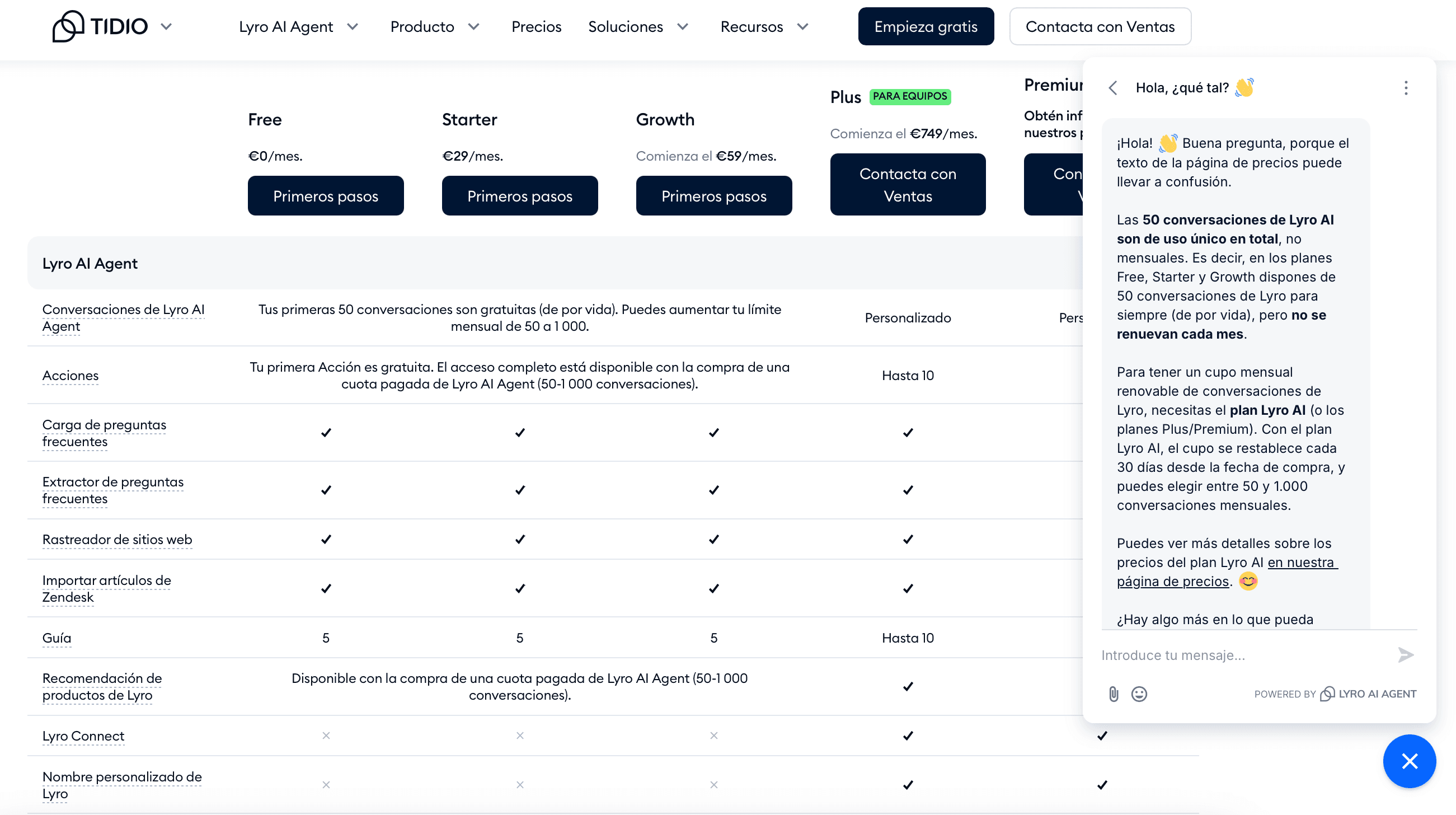1456x815 pixels.
Task: Expand the Recursos chevron
Action: pyautogui.click(x=802, y=26)
